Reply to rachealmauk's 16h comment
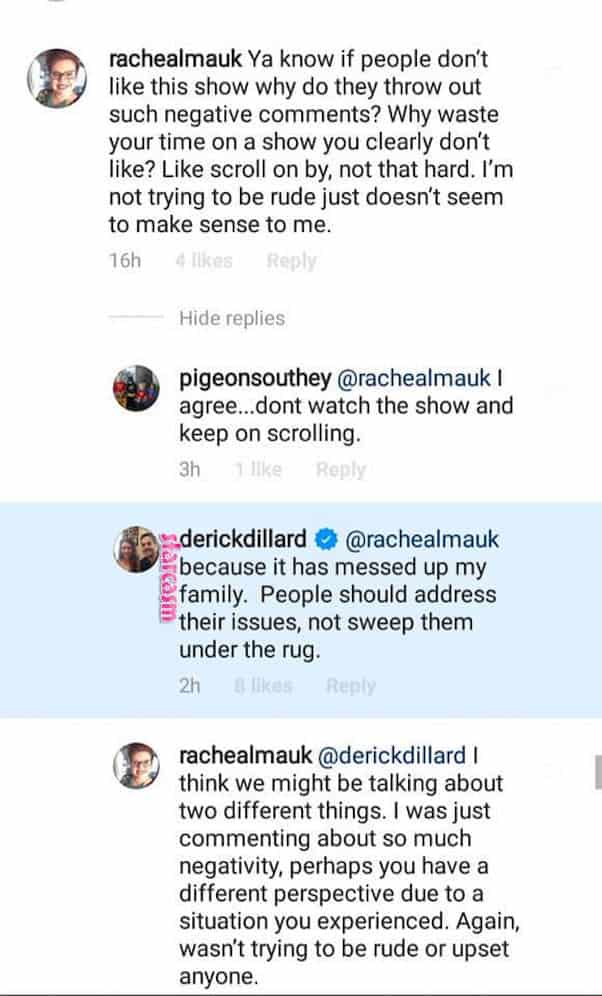 (291, 261)
